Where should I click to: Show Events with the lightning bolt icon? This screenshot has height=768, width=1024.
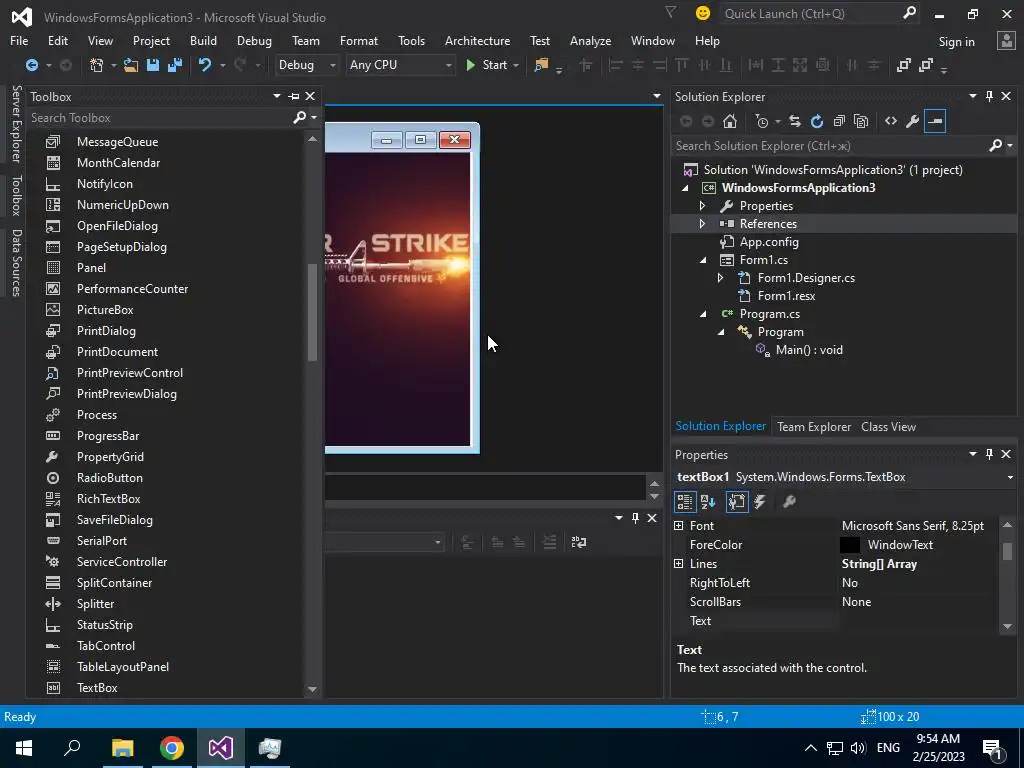(760, 502)
